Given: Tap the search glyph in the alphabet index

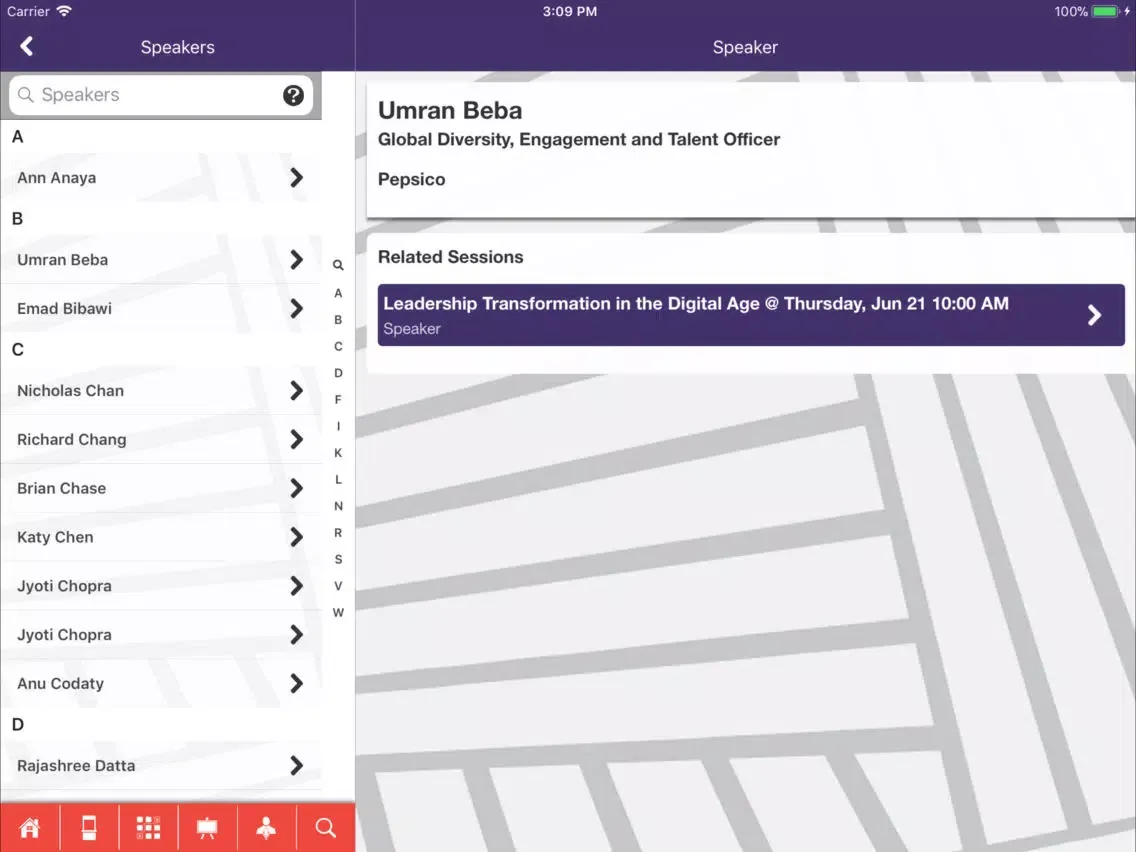Looking at the screenshot, I should (x=338, y=265).
